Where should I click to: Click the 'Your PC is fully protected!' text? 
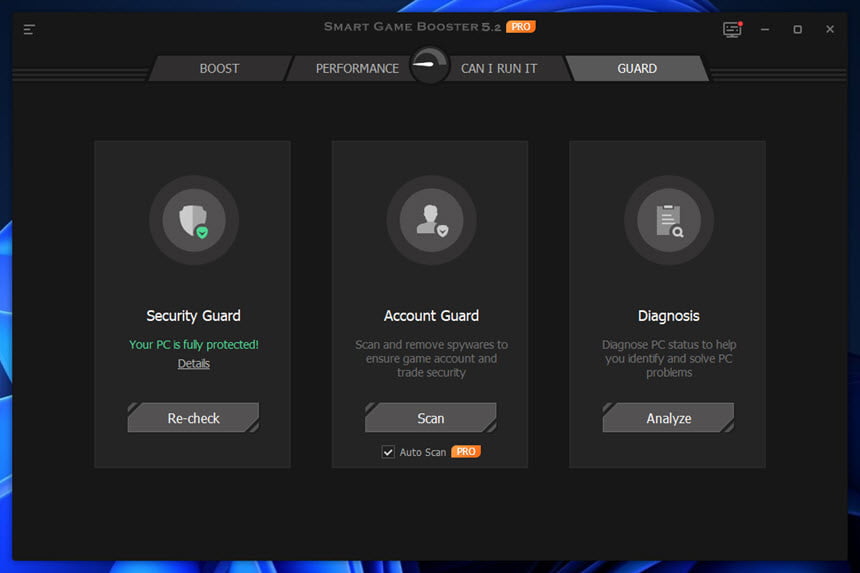coord(194,344)
